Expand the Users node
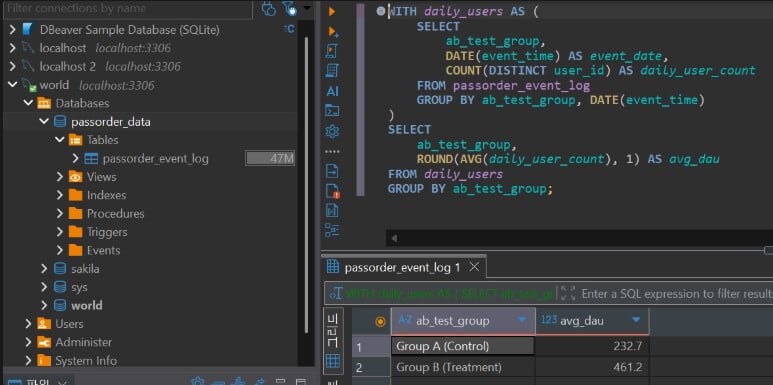The width and height of the screenshot is (773, 385). point(28,324)
